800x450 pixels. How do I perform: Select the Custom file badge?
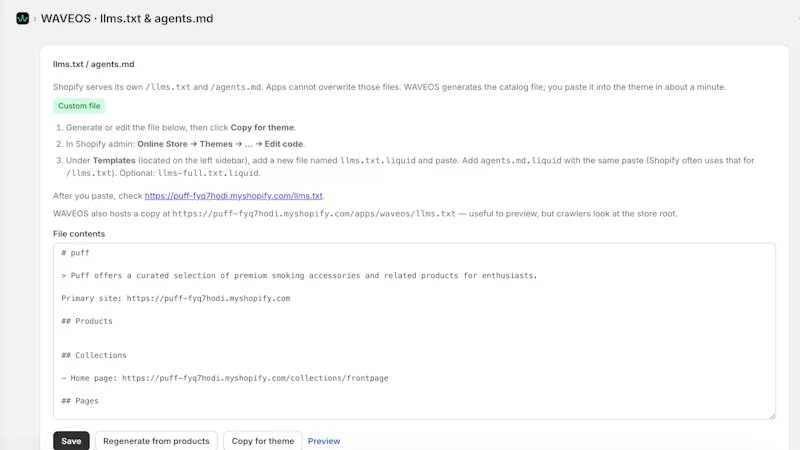pos(79,106)
